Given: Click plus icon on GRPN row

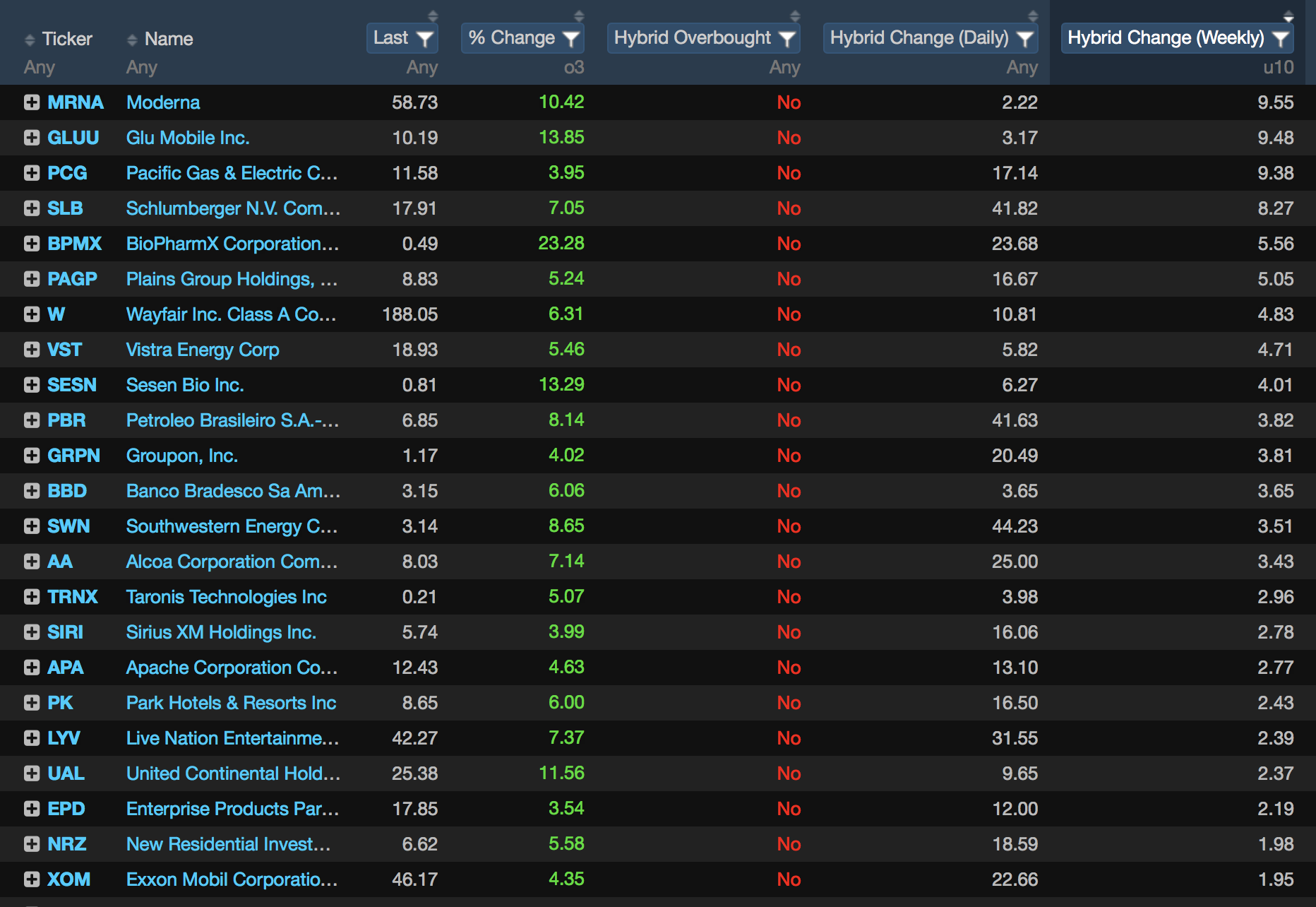Looking at the screenshot, I should tap(31, 456).
